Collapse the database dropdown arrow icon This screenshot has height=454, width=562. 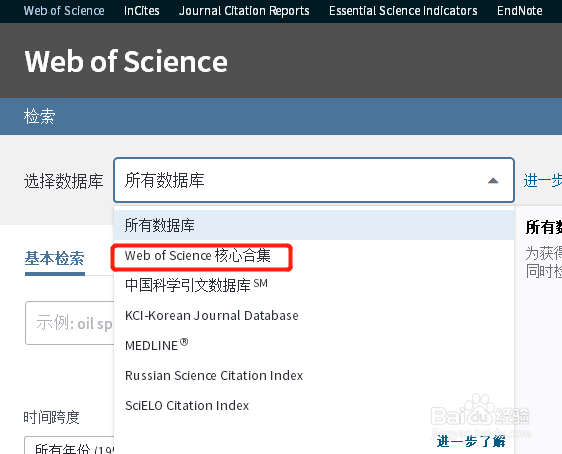pyautogui.click(x=493, y=181)
